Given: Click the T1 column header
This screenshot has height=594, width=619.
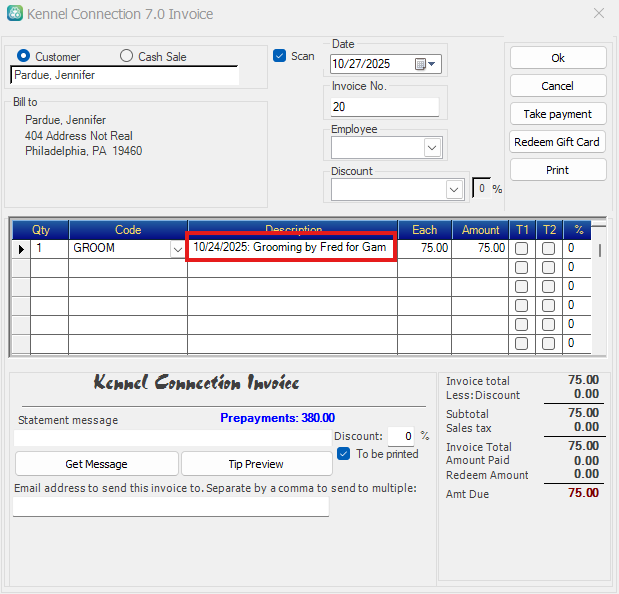Looking at the screenshot, I should click(x=522, y=230).
